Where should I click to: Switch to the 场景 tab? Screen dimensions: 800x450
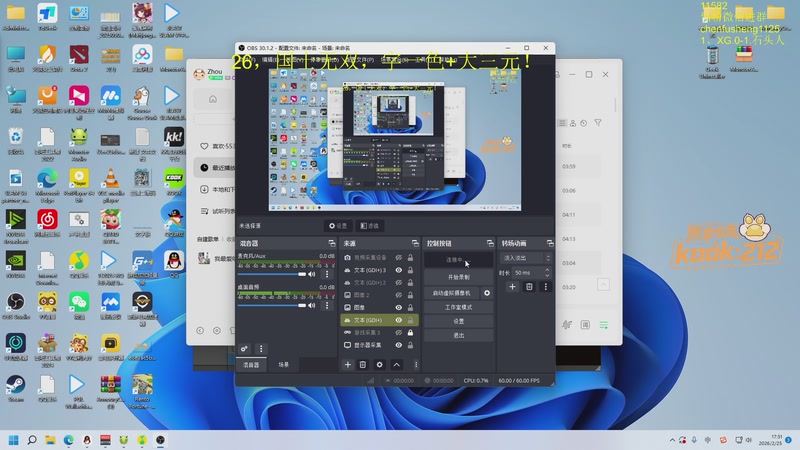point(284,365)
